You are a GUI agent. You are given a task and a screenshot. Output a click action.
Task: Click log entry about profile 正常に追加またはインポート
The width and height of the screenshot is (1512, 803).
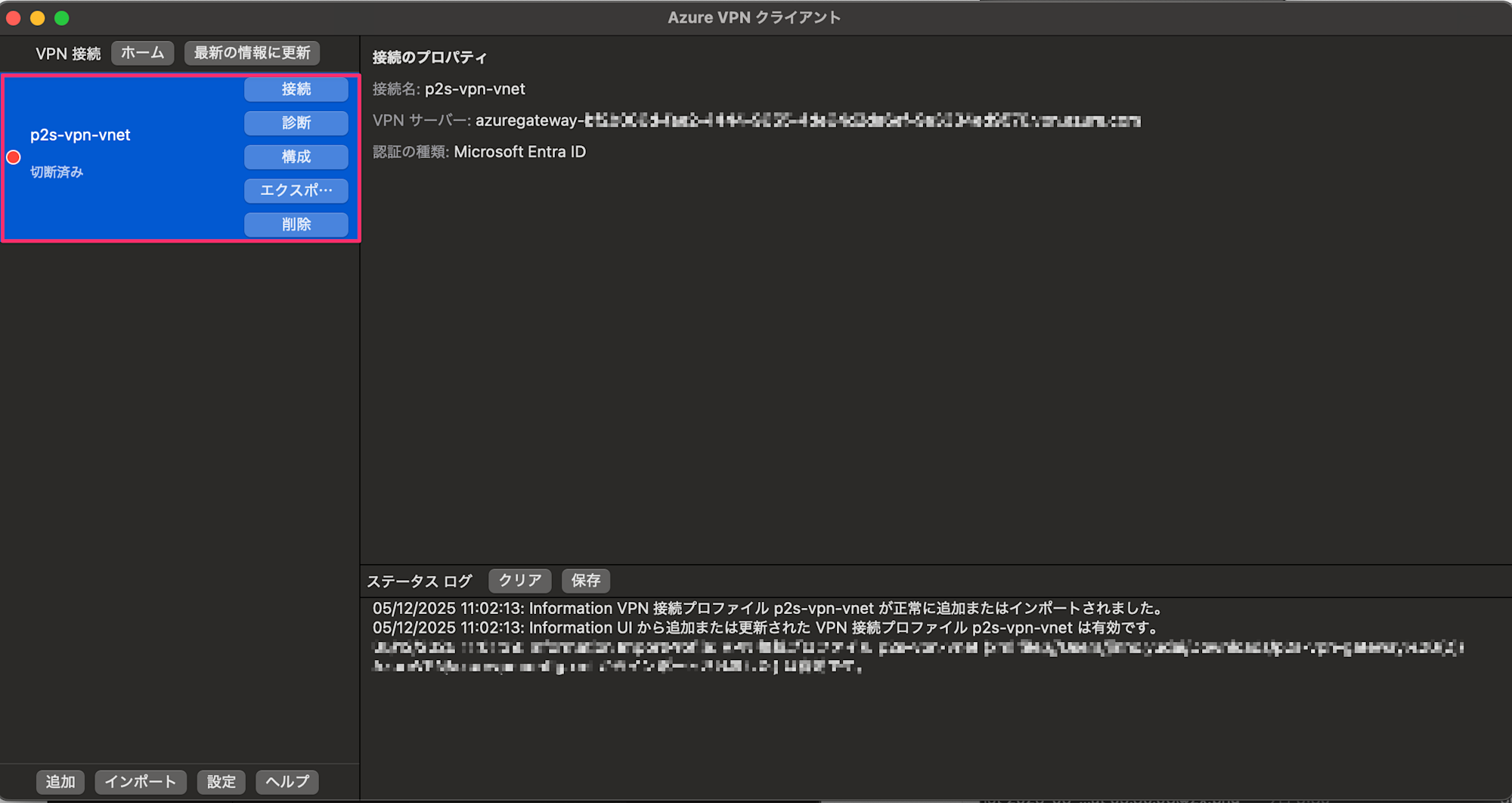768,609
